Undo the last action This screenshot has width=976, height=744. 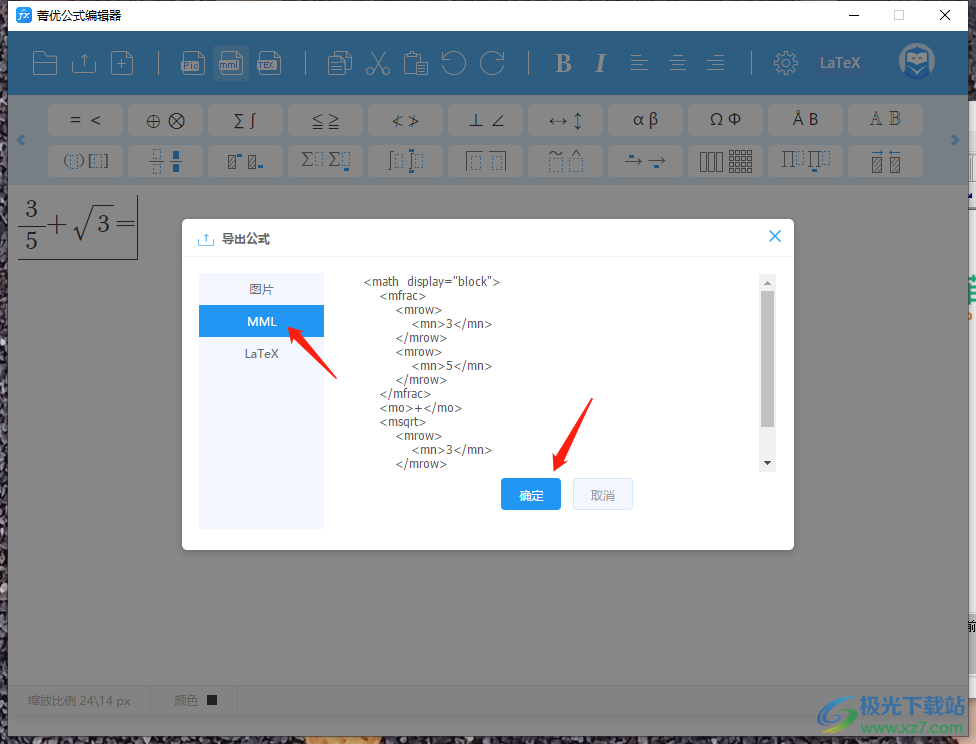[x=454, y=63]
